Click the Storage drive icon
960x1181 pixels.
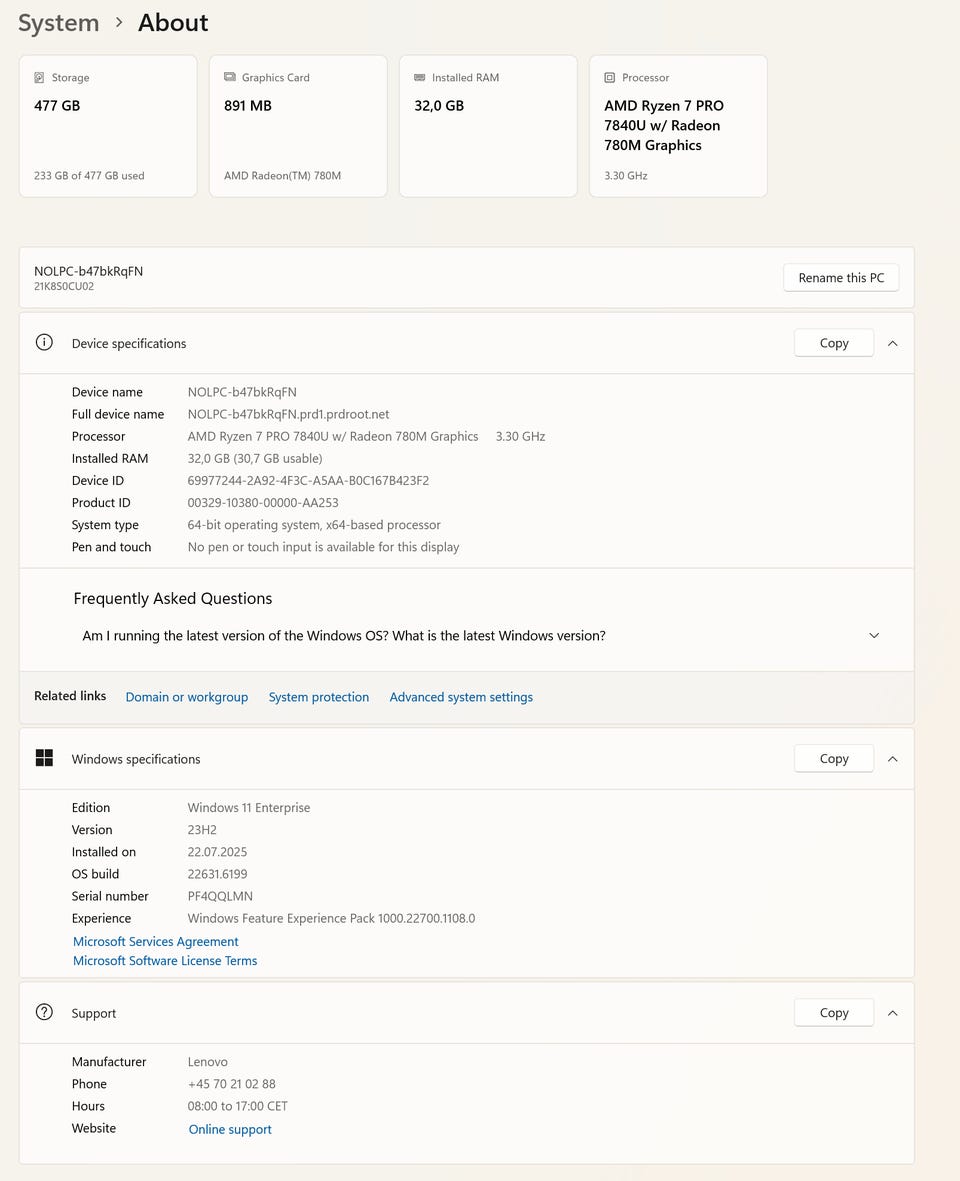pyautogui.click(x=39, y=77)
